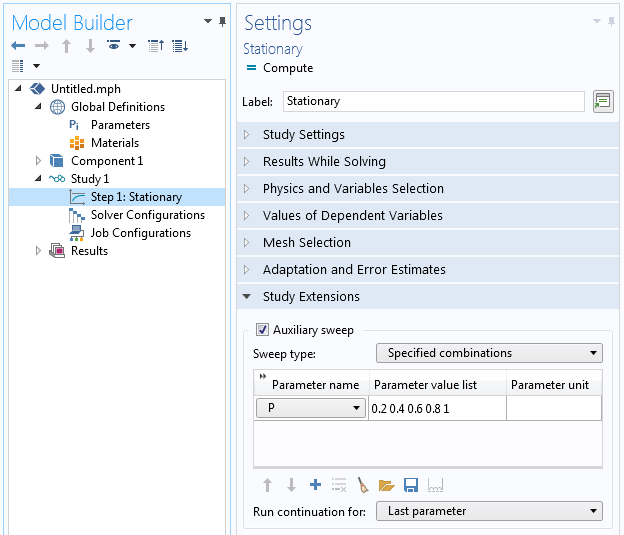Screen dimensions: 624x535
Task: Click the Previous node back arrow
Action: point(18,46)
